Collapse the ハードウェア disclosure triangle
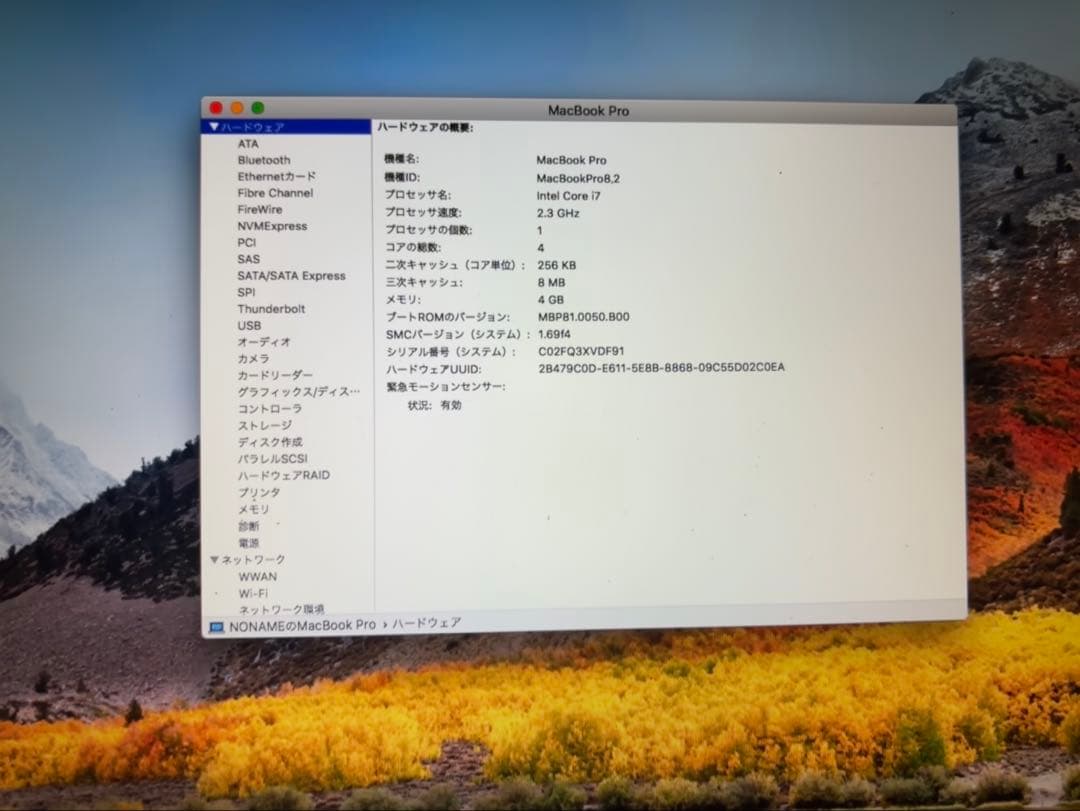The height and width of the screenshot is (811, 1080). [214, 127]
